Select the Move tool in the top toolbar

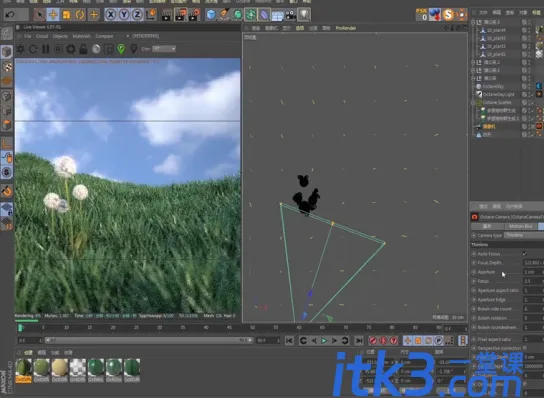(x=53, y=15)
